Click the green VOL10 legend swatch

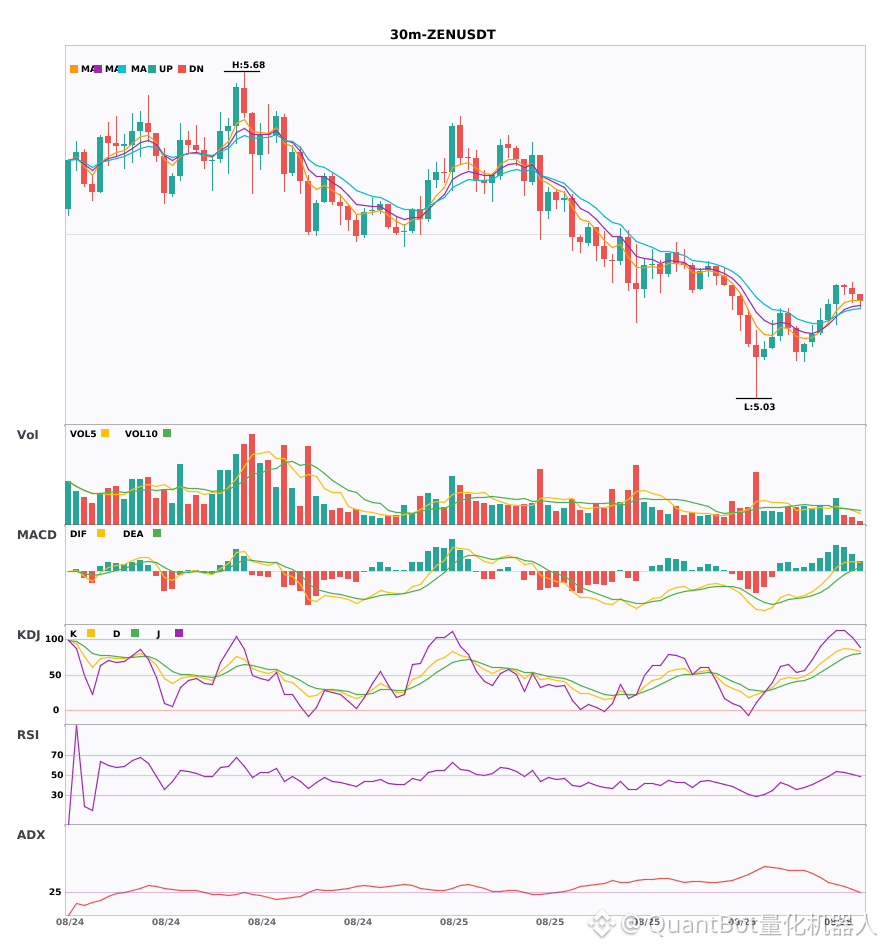(167, 433)
